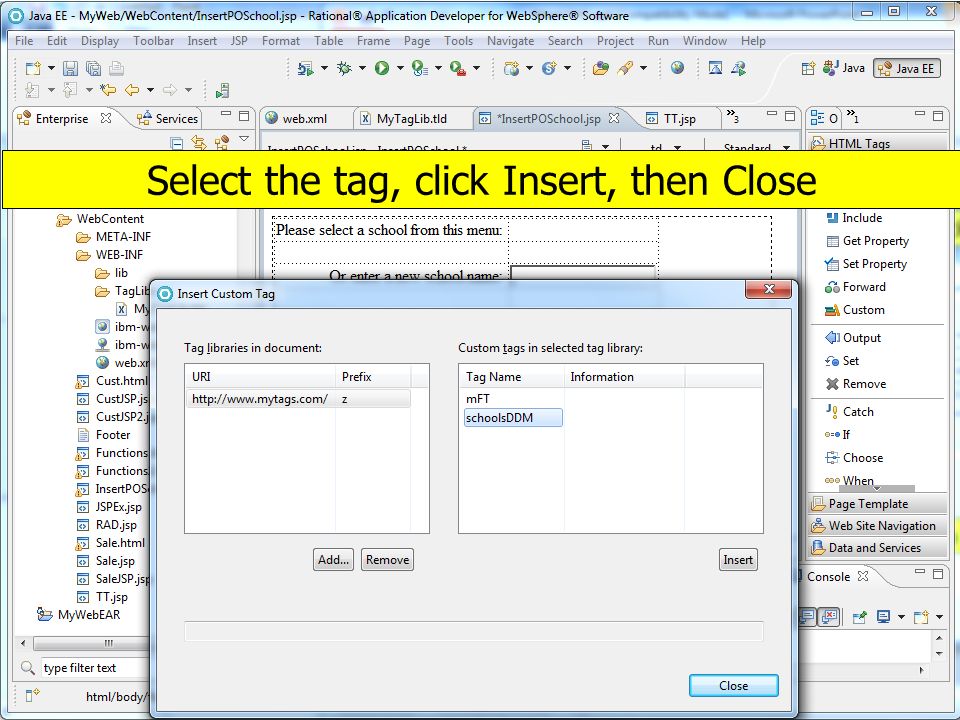Open the Debug dropdown arrow
Image resolution: width=960 pixels, height=720 pixels.
[362, 68]
